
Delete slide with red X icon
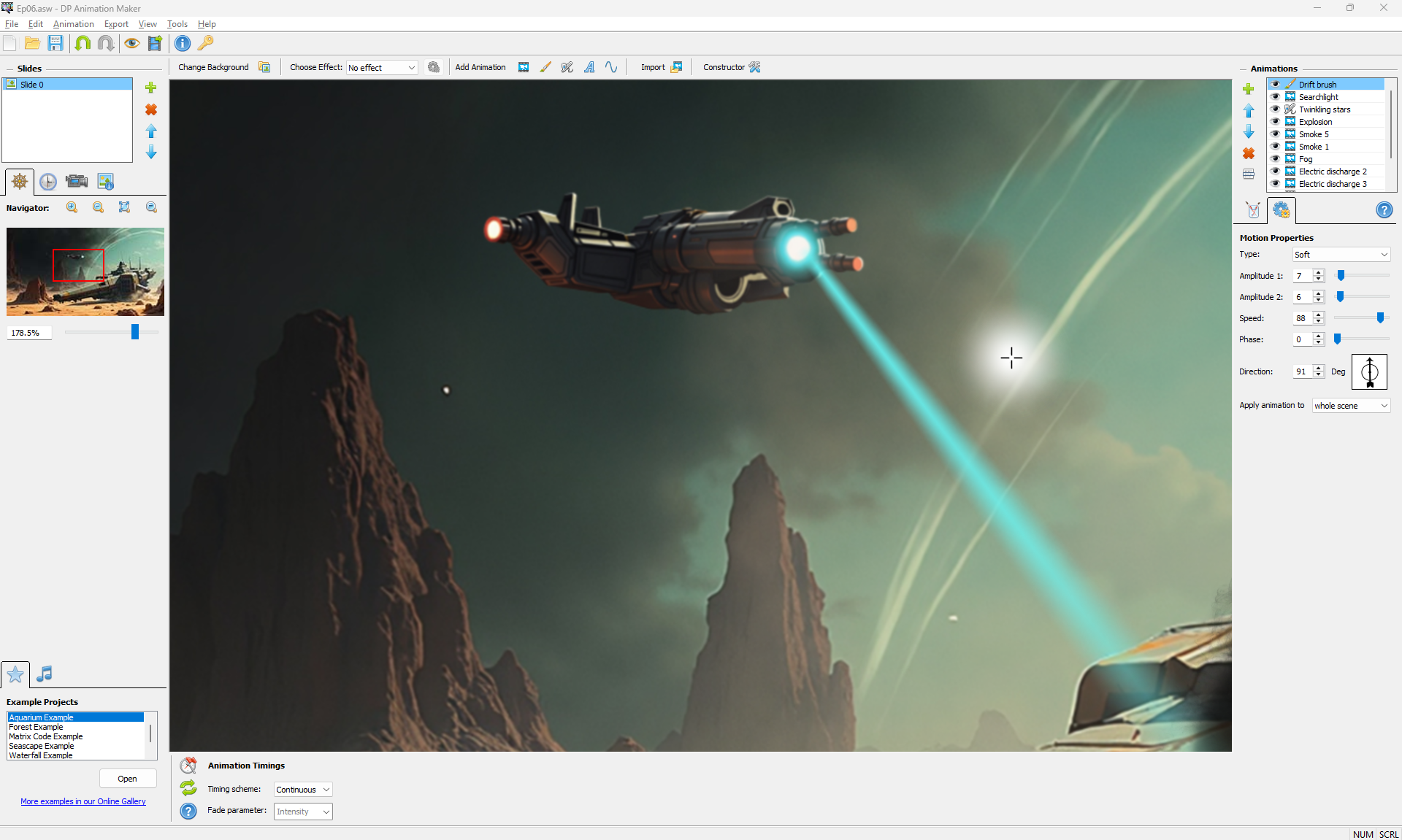click(151, 109)
